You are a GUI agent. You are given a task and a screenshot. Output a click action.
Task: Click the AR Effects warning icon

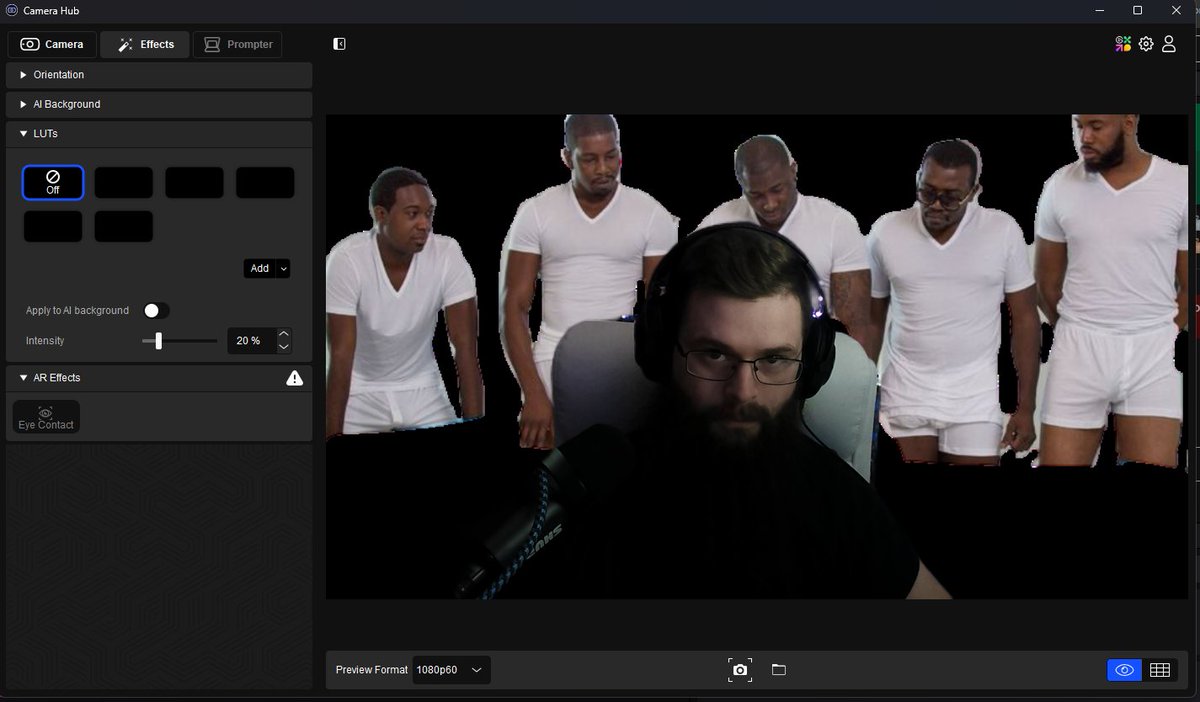[295, 378]
